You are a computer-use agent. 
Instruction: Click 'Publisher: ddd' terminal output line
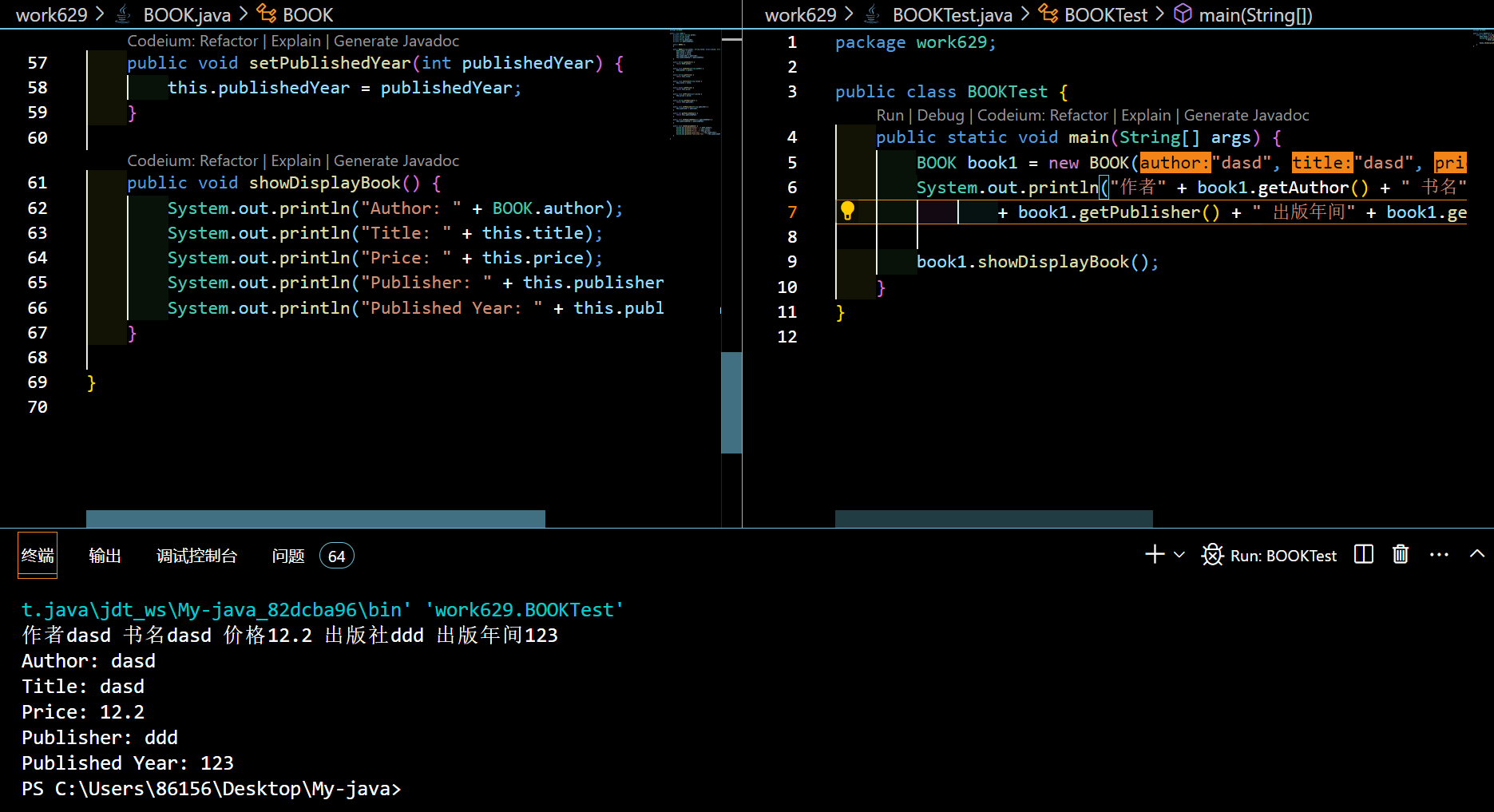[100, 738]
